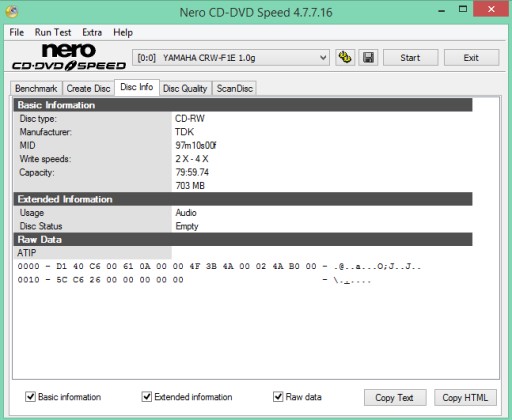Uncheck the Extended information checkbox
The image size is (512, 420).
(x=147, y=397)
